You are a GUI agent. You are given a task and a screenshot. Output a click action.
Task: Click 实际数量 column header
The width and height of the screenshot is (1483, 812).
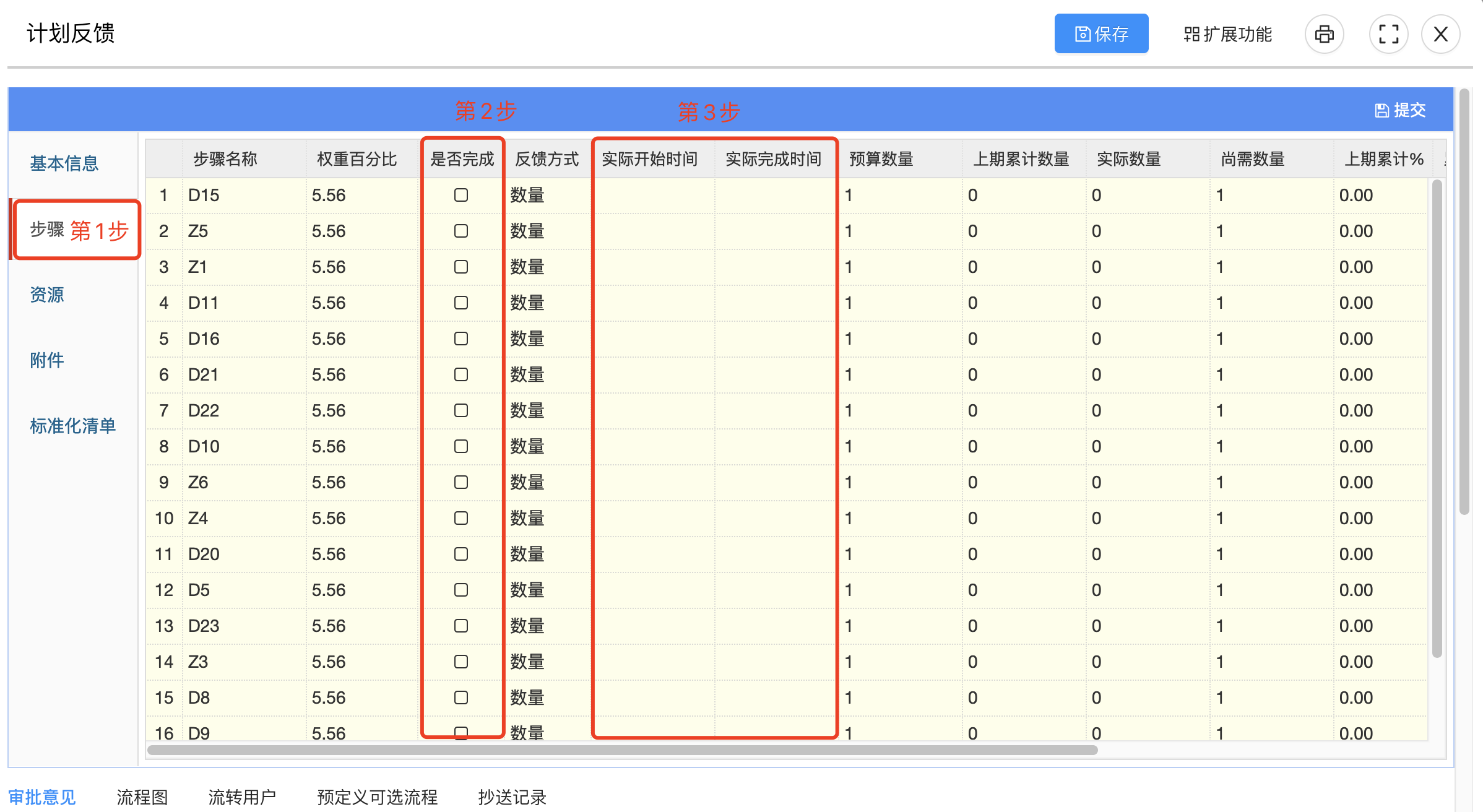click(1148, 159)
